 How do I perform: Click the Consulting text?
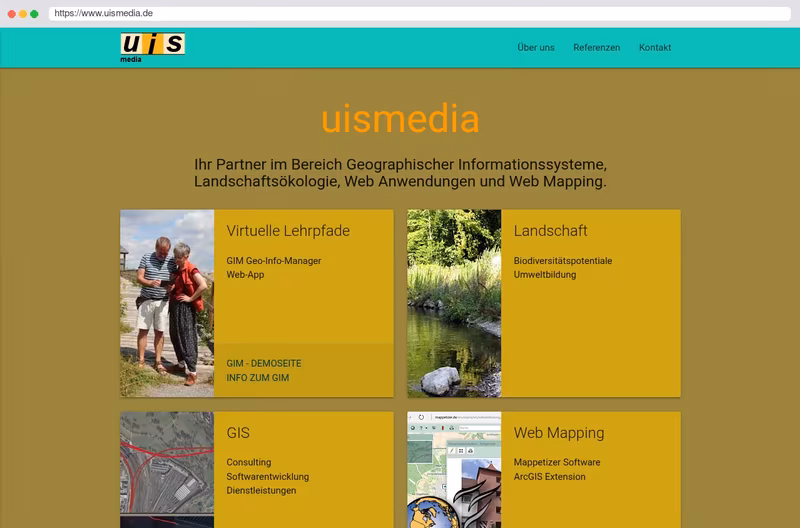click(x=248, y=462)
